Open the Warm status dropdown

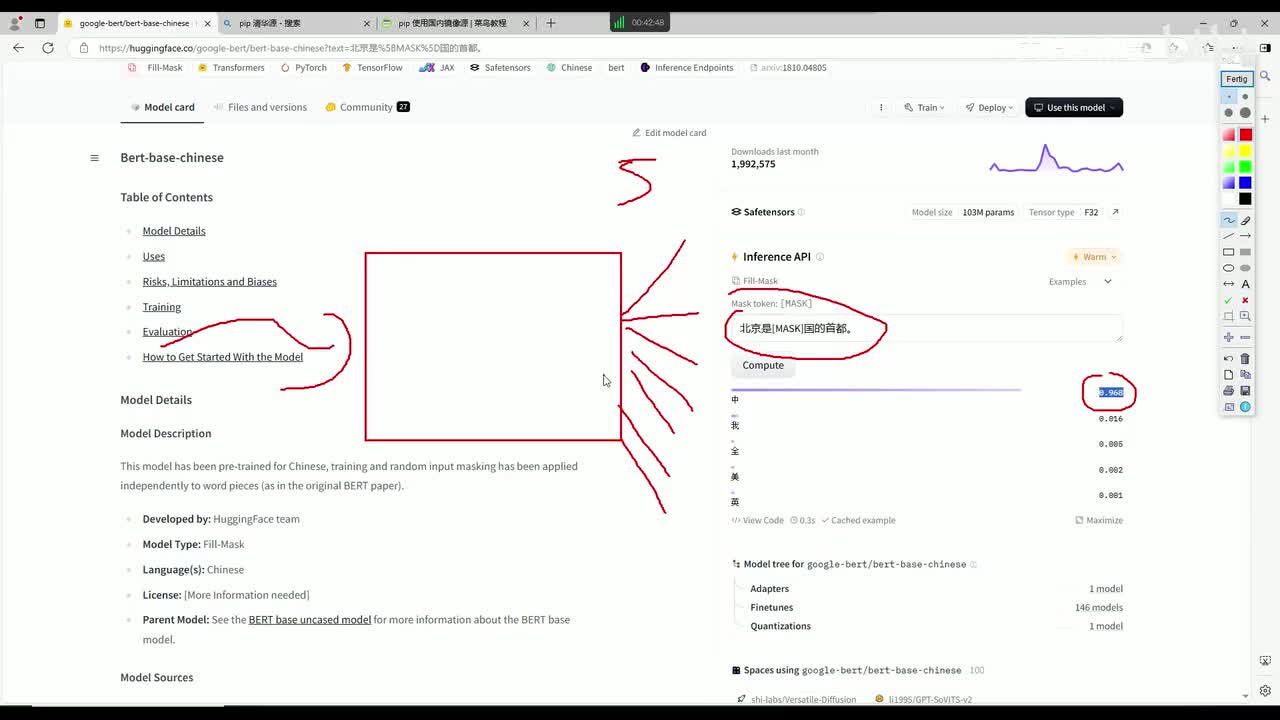click(x=1094, y=257)
